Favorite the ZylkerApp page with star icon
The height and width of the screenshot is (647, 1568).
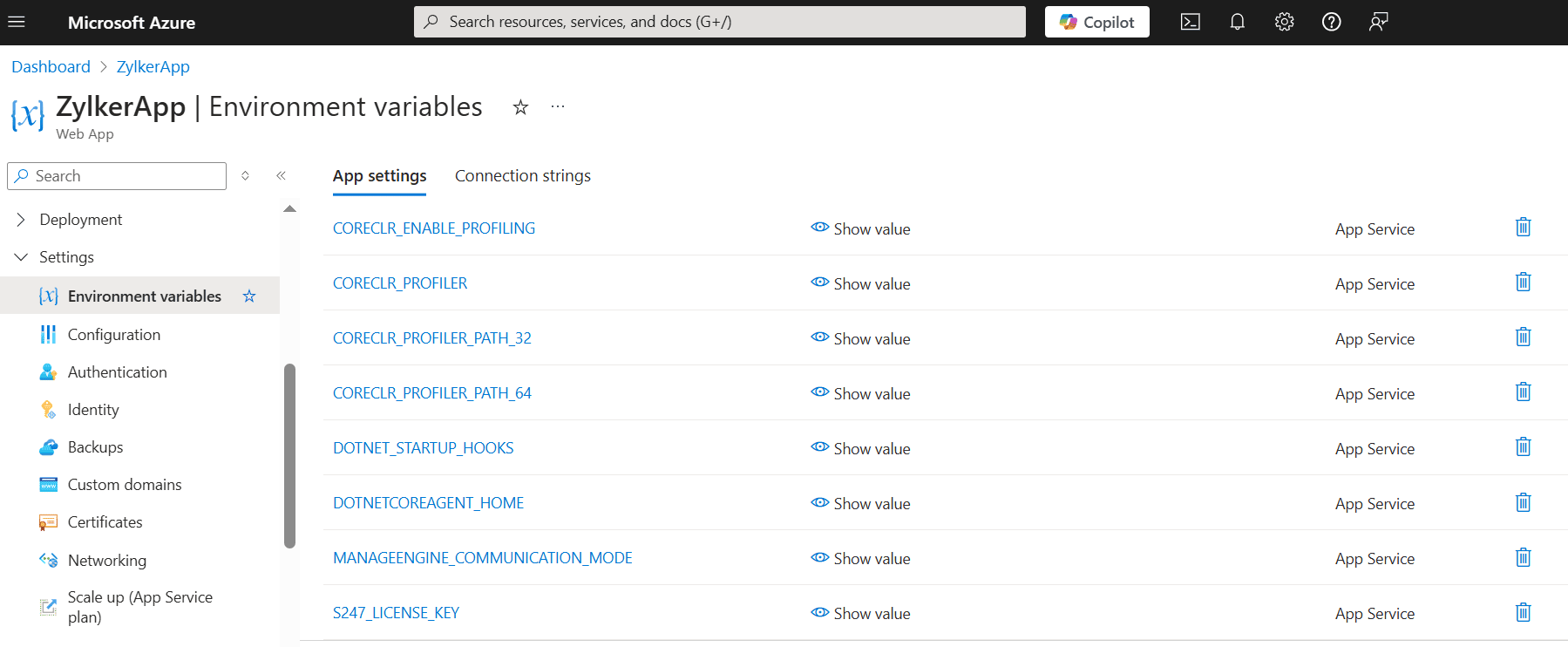(520, 107)
